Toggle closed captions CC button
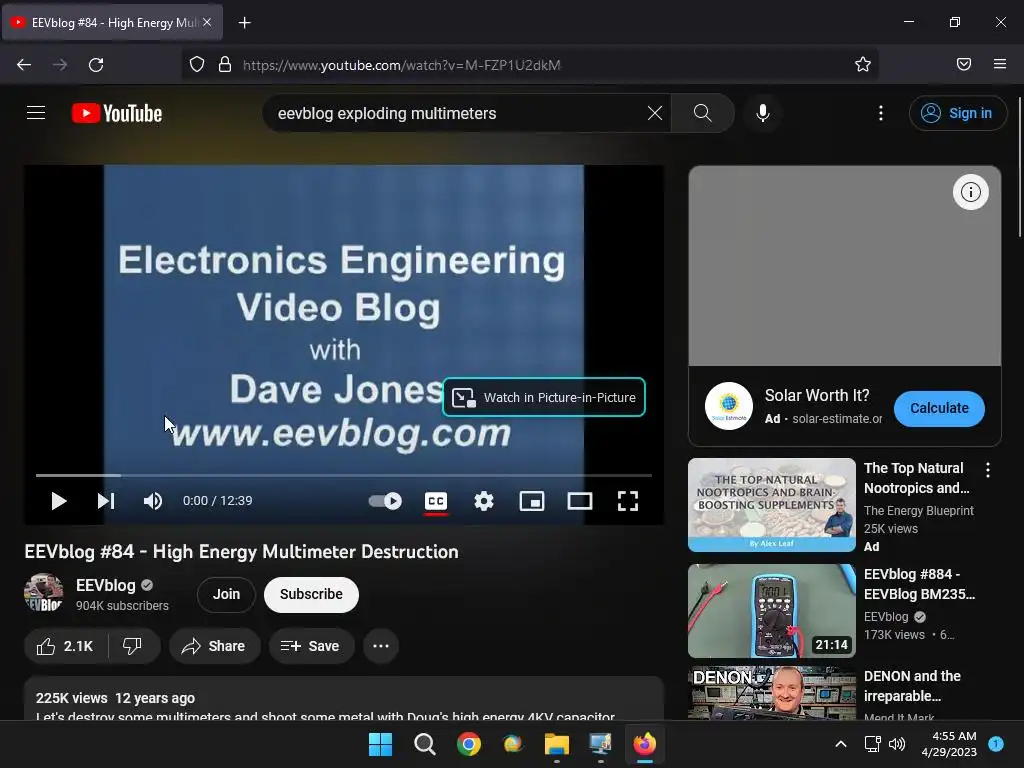The image size is (1024, 768). [436, 501]
